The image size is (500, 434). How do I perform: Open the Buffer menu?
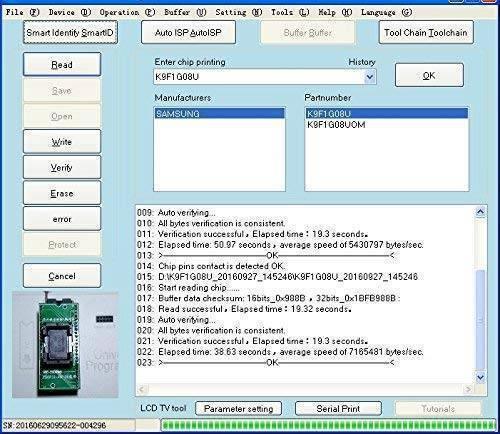185,12
